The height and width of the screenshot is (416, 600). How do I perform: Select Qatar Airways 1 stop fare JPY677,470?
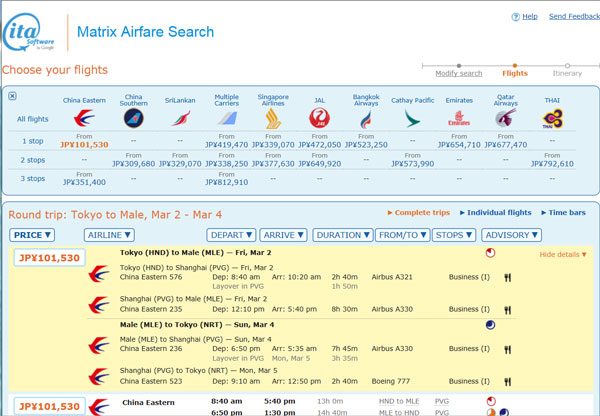(x=505, y=145)
